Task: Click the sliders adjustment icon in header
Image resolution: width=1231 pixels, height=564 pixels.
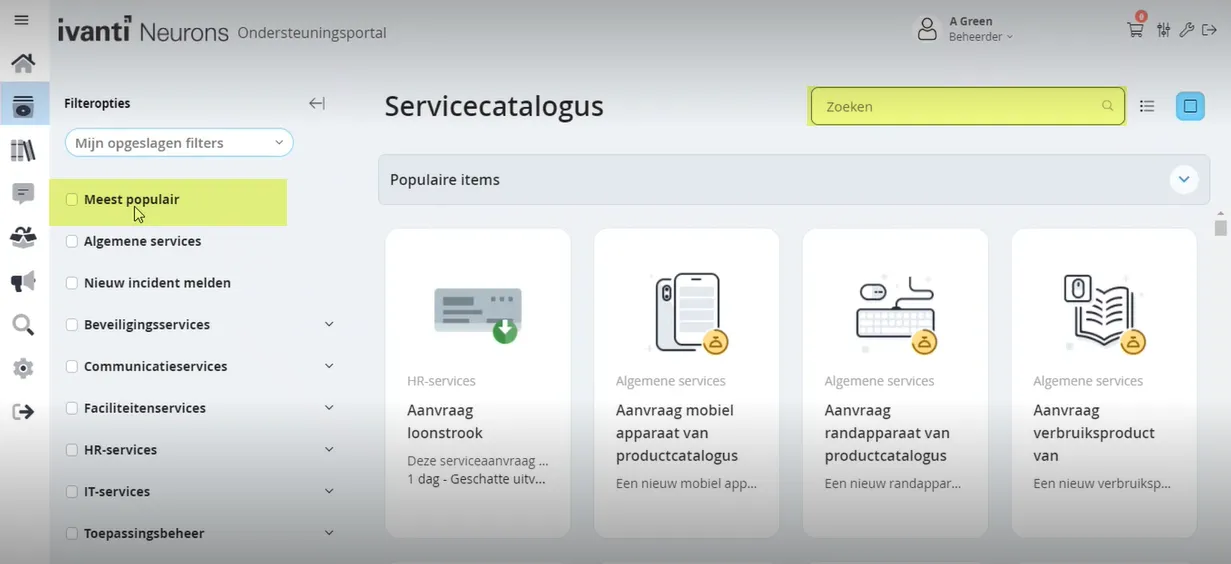Action: pos(1163,30)
